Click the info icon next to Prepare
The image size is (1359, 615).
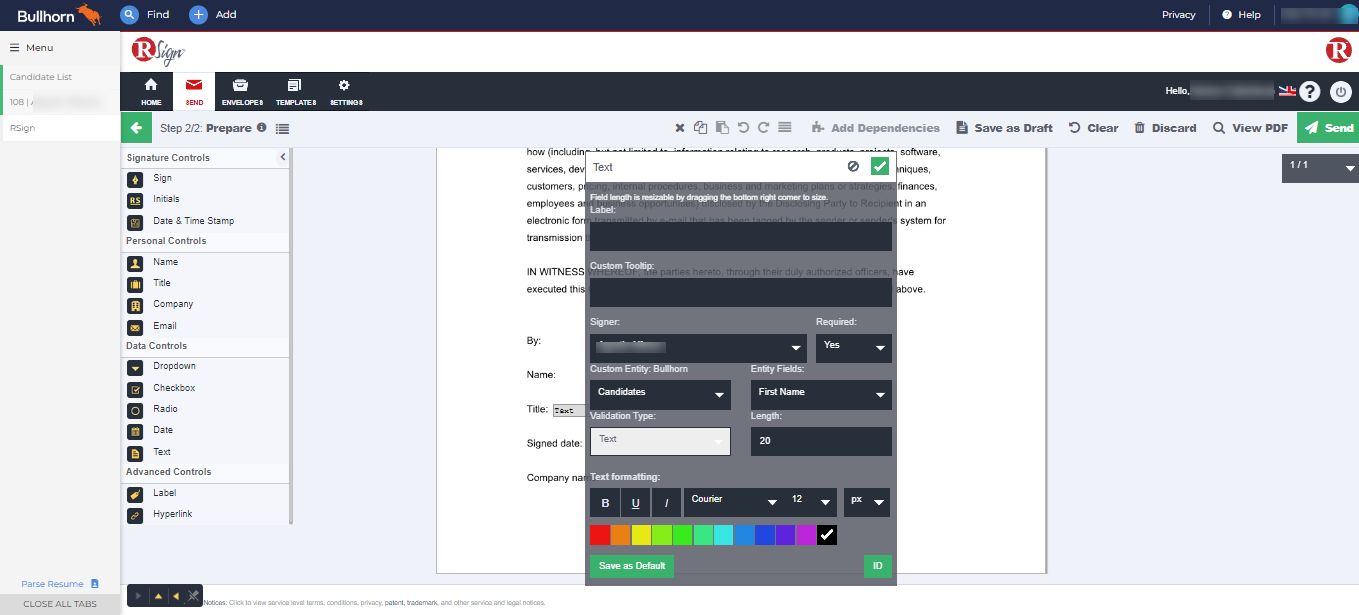coord(262,127)
